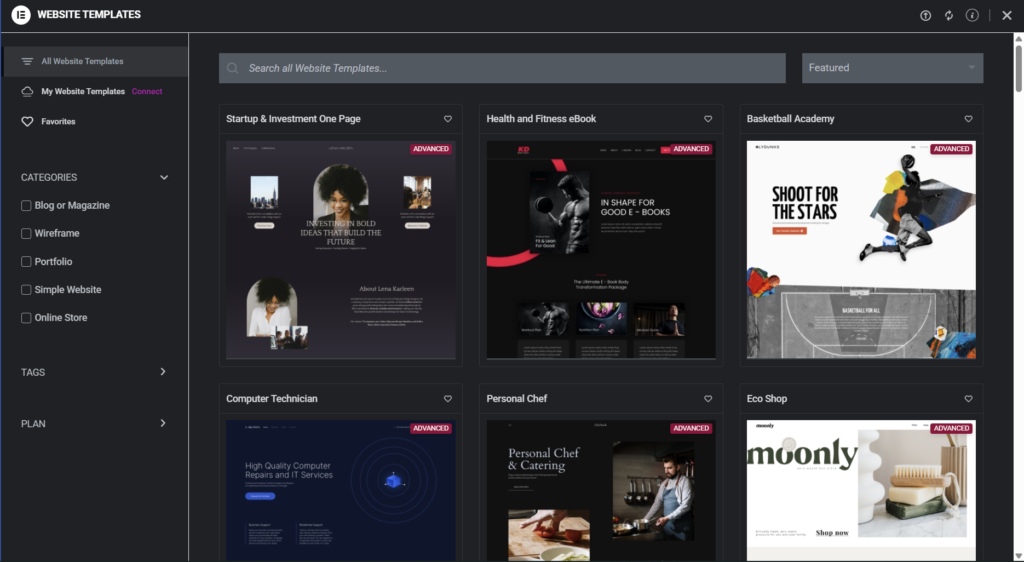
Task: Check the Blog or Magazine category
Action: click(27, 206)
